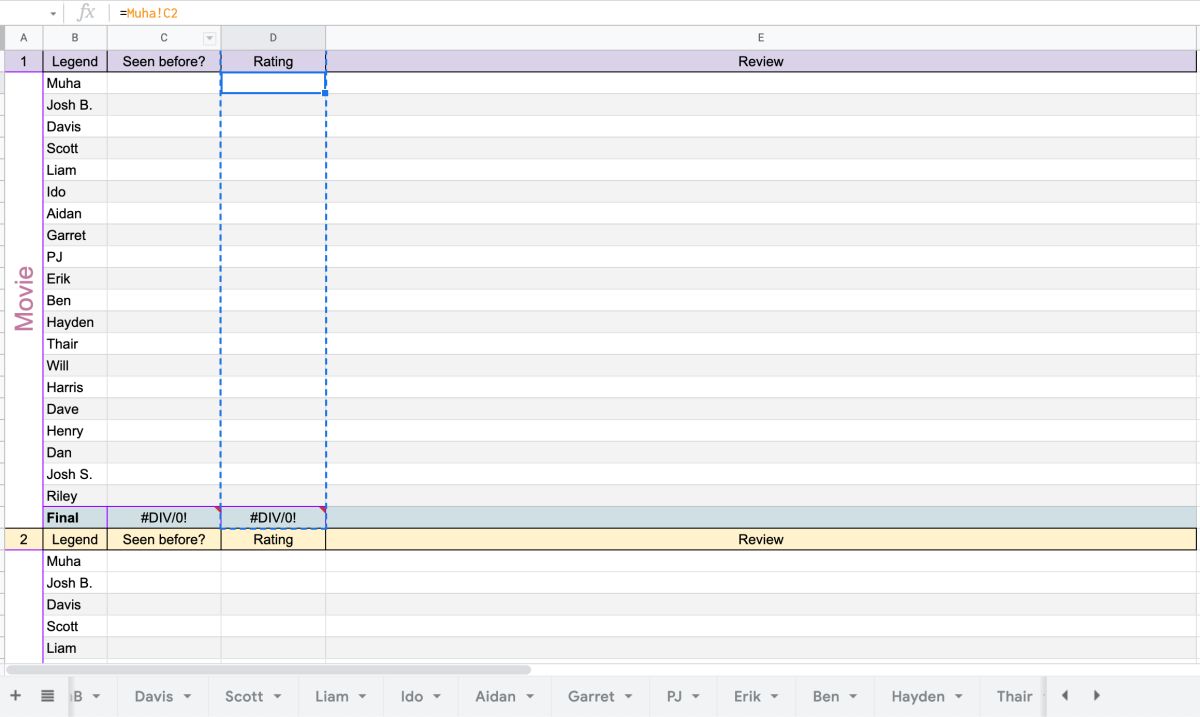Select the Josh S. name cell
Screen dimensions: 1200x717
pos(75,474)
